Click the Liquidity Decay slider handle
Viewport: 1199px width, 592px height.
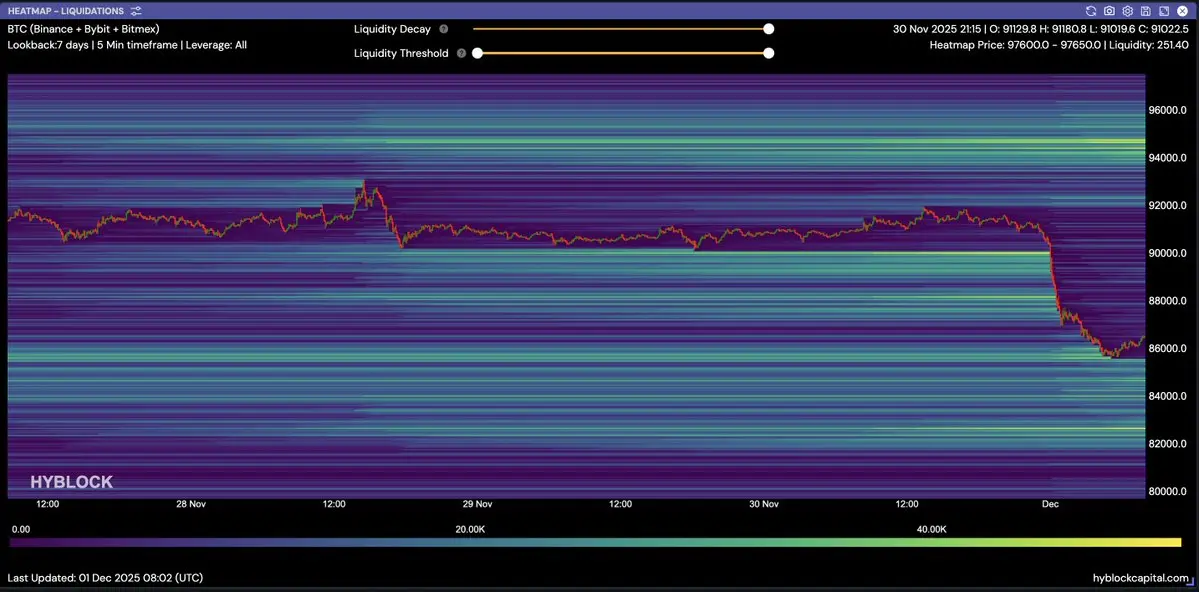[768, 29]
